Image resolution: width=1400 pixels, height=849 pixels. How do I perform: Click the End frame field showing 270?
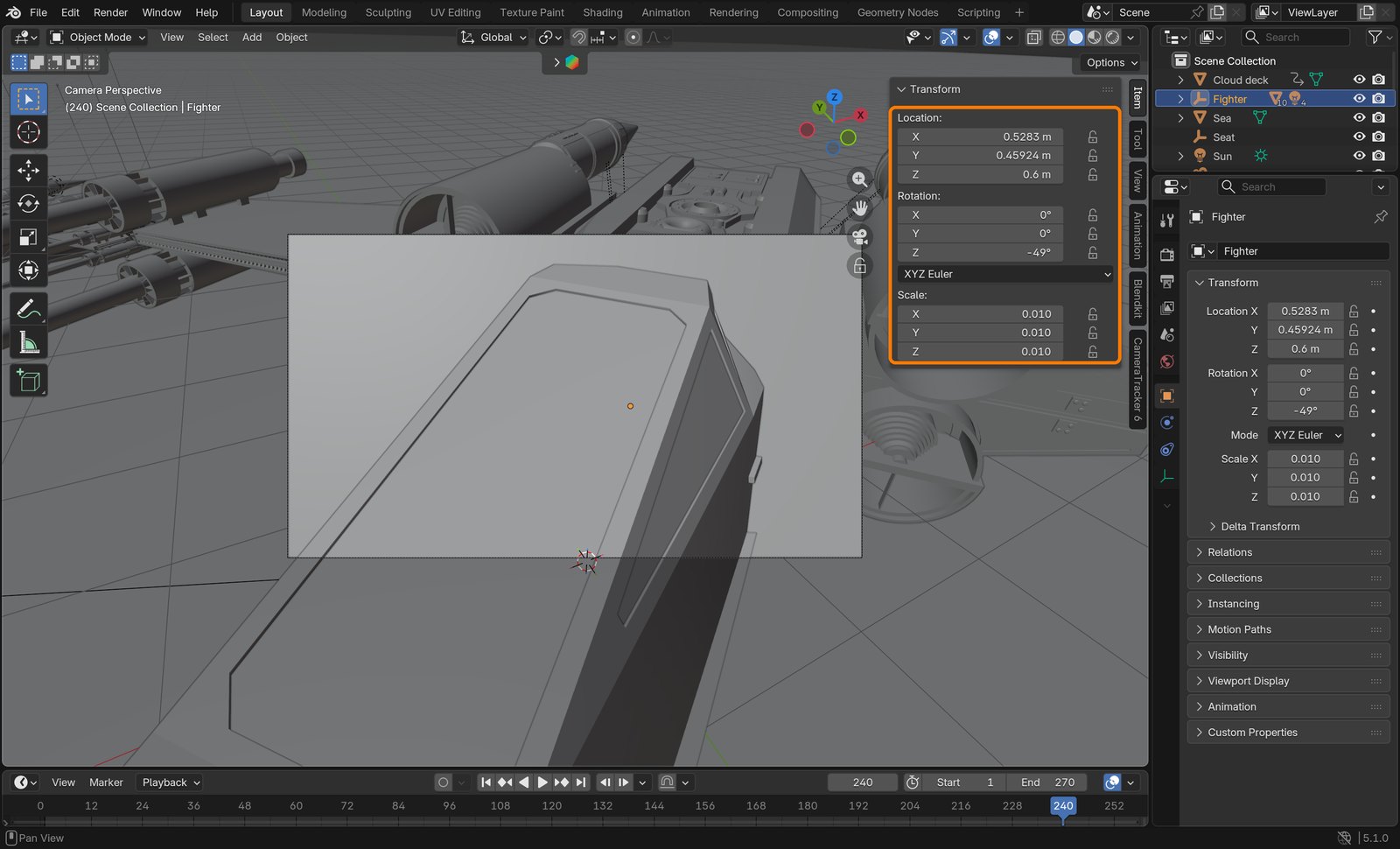click(x=1047, y=782)
